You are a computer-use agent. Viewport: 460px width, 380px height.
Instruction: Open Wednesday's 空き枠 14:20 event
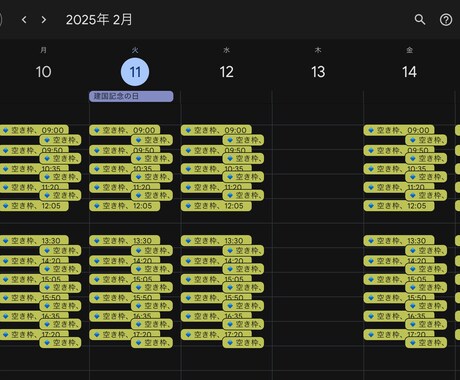[x=216, y=260]
